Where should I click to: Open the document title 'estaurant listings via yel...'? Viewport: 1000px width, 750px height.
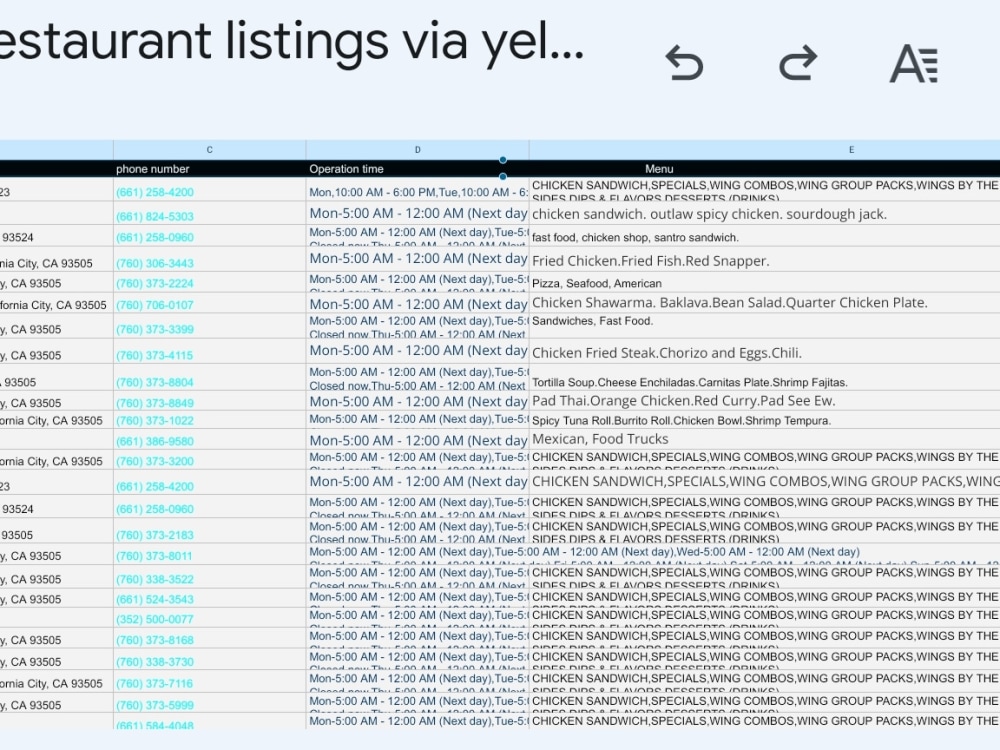291,42
